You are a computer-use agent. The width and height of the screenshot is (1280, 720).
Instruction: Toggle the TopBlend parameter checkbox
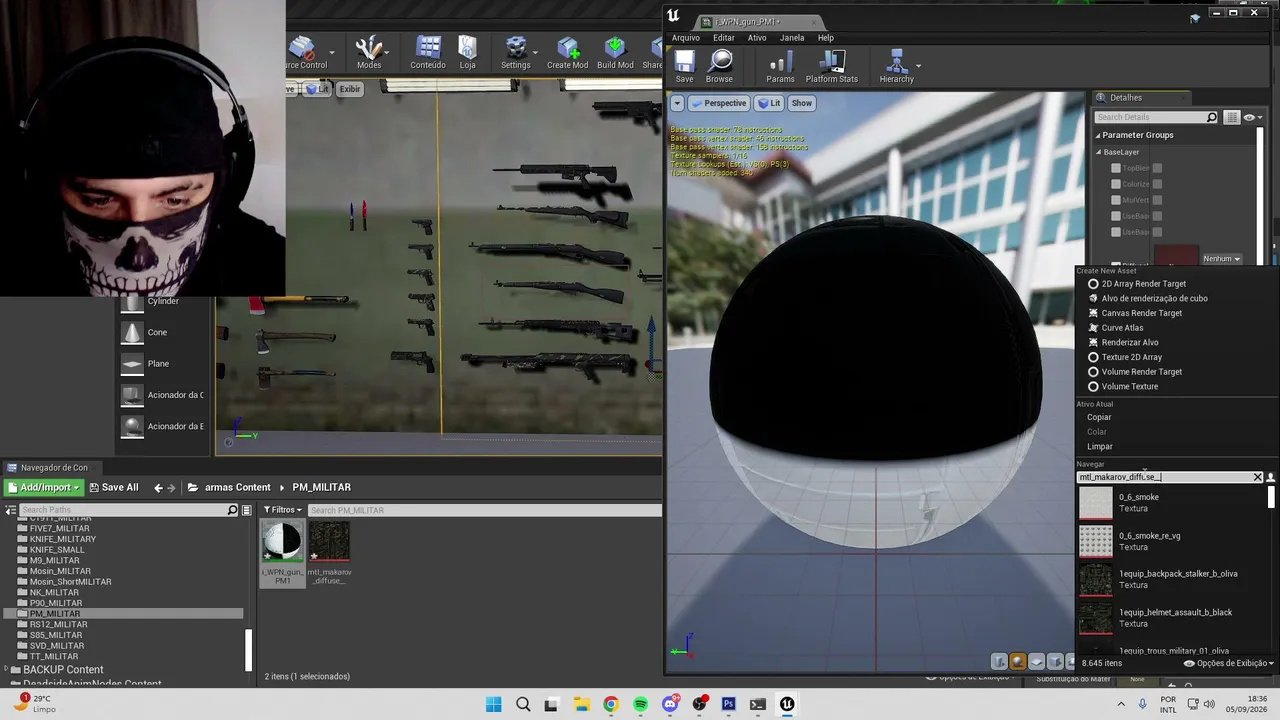(1116, 168)
